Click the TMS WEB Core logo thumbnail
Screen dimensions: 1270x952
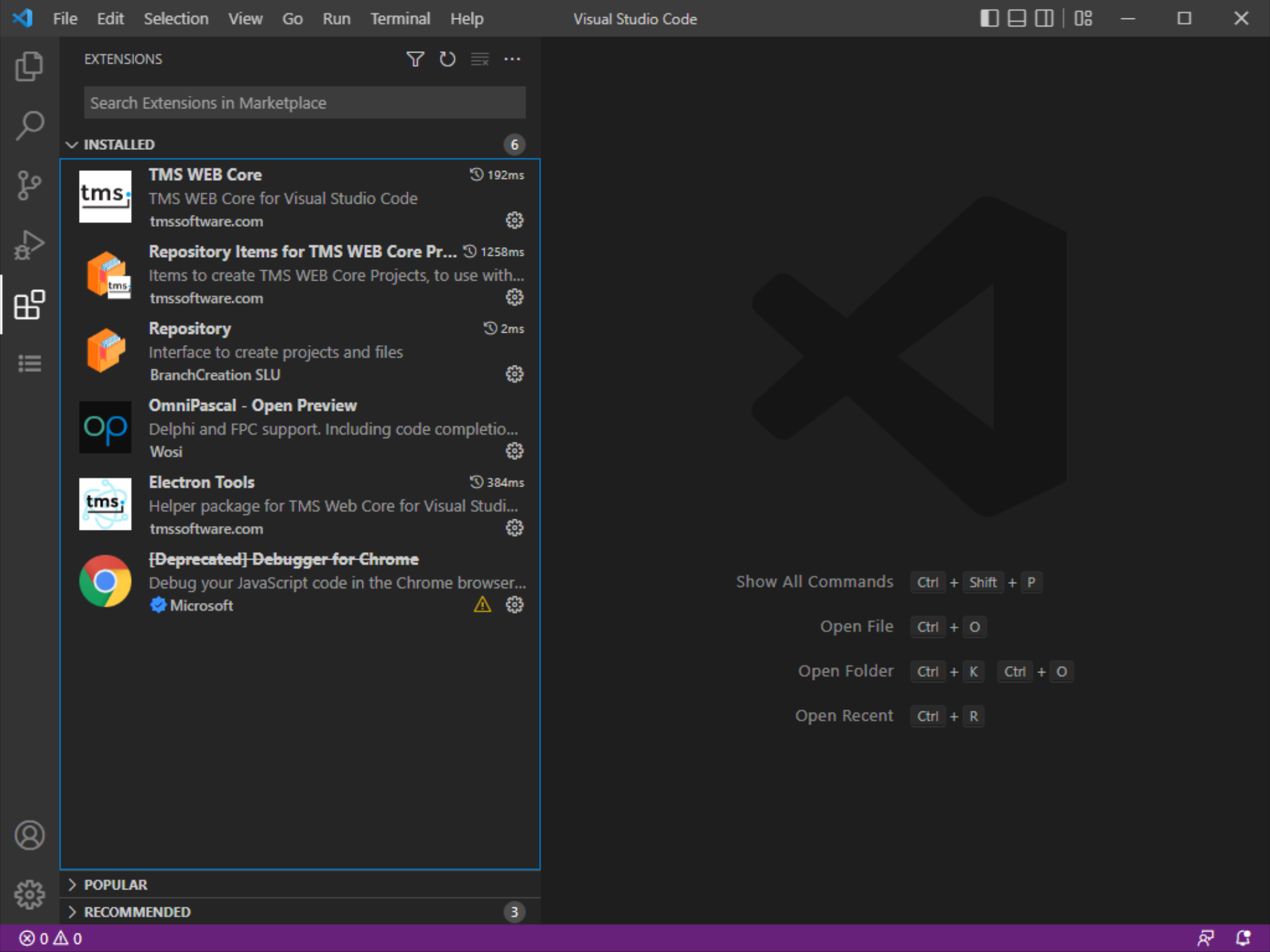pyautogui.click(x=105, y=197)
